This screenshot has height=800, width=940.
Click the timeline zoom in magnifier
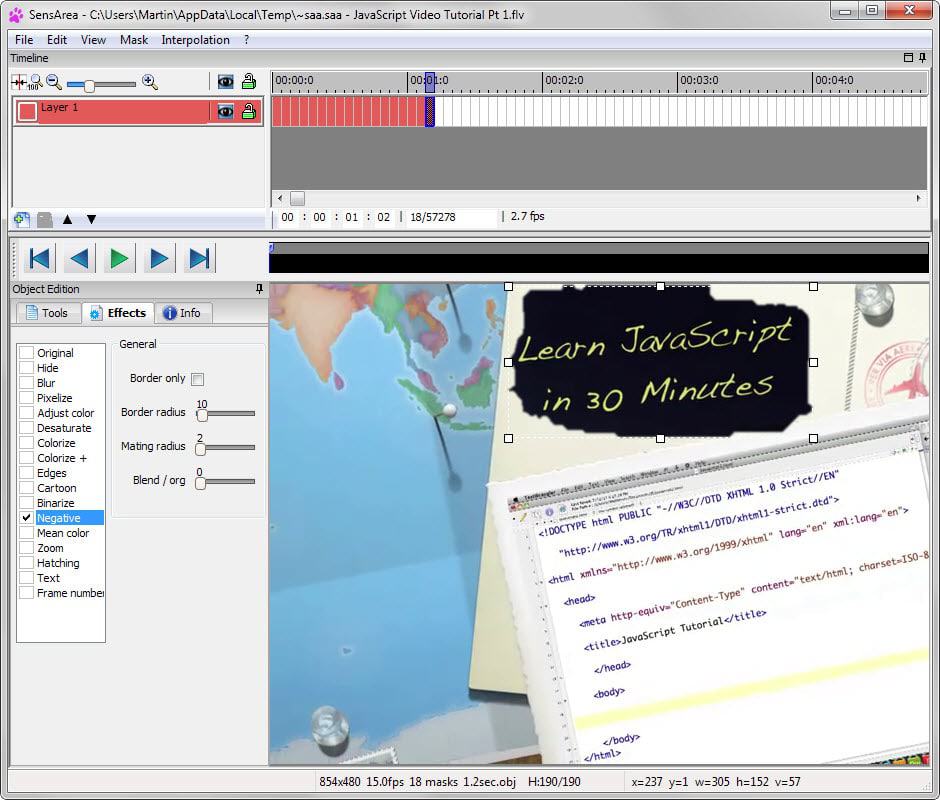click(x=150, y=83)
